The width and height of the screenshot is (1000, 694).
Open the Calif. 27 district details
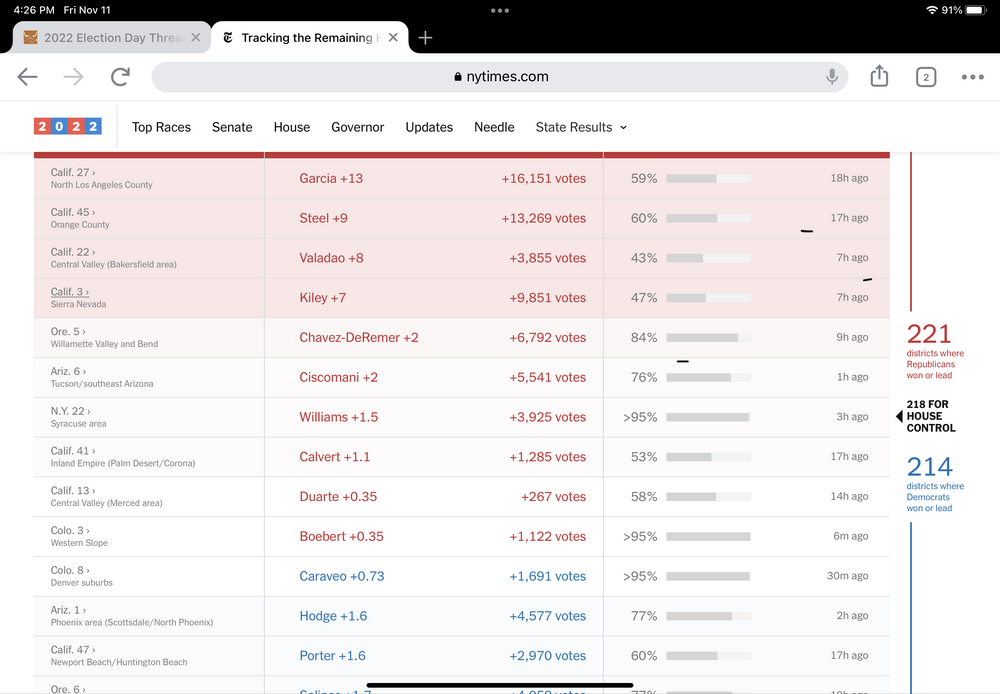[71, 172]
